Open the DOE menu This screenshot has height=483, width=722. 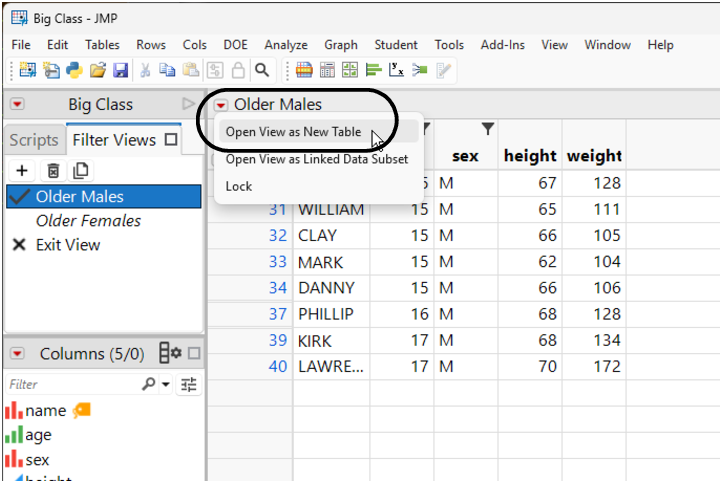(x=235, y=45)
